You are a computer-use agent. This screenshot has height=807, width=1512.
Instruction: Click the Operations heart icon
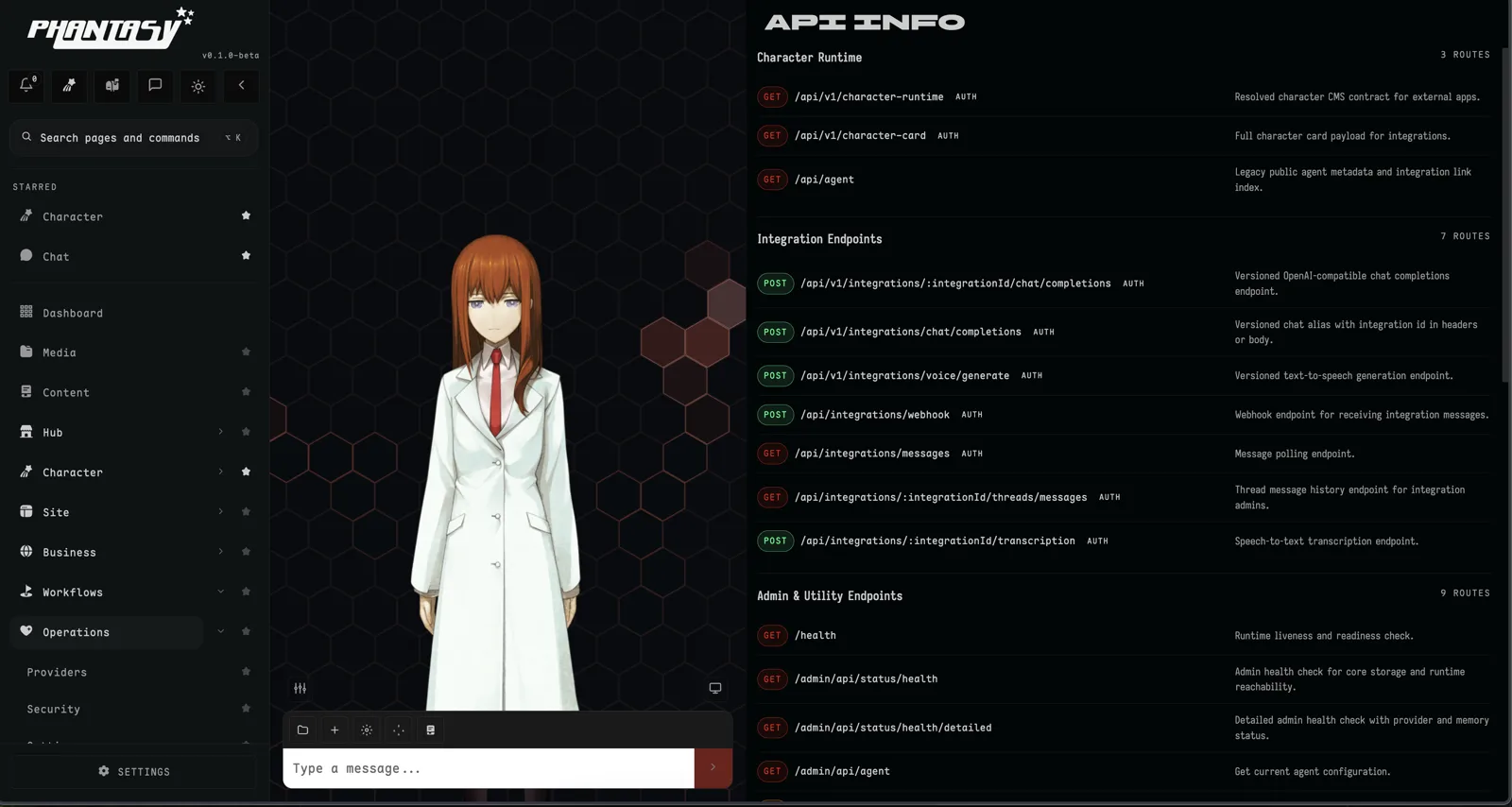pyautogui.click(x=26, y=631)
